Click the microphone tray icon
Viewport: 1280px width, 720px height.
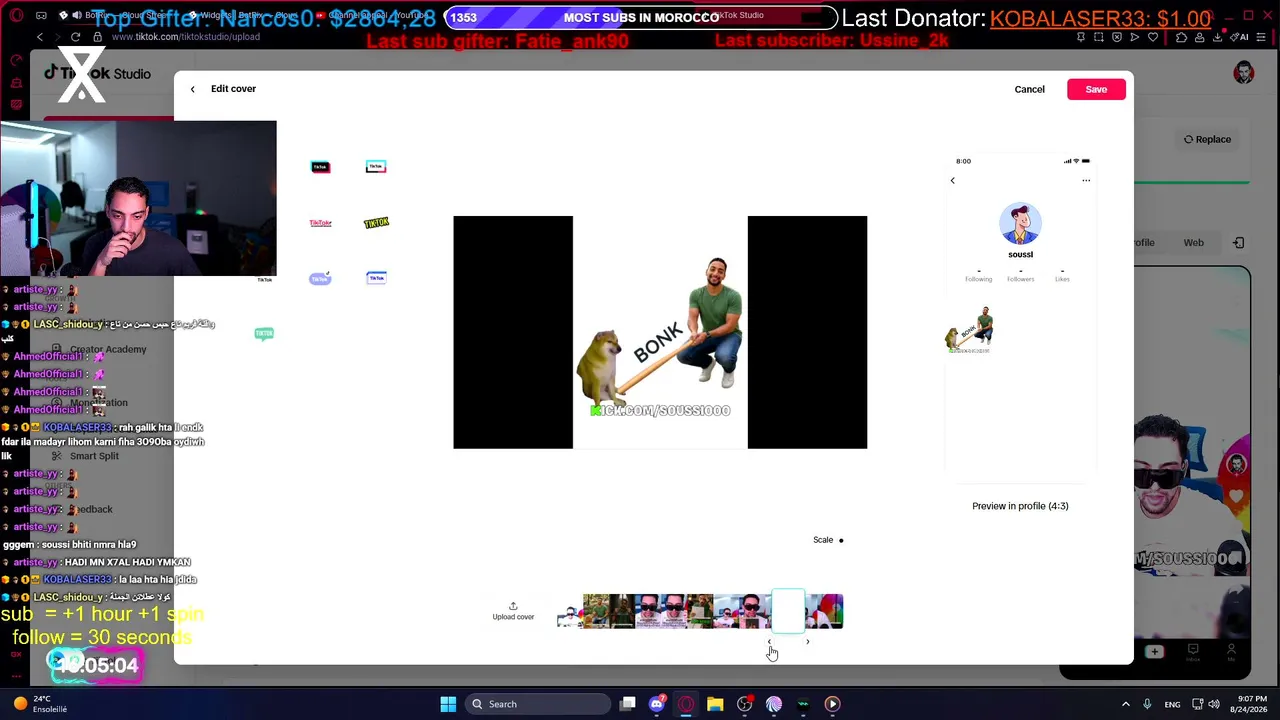(x=1147, y=704)
